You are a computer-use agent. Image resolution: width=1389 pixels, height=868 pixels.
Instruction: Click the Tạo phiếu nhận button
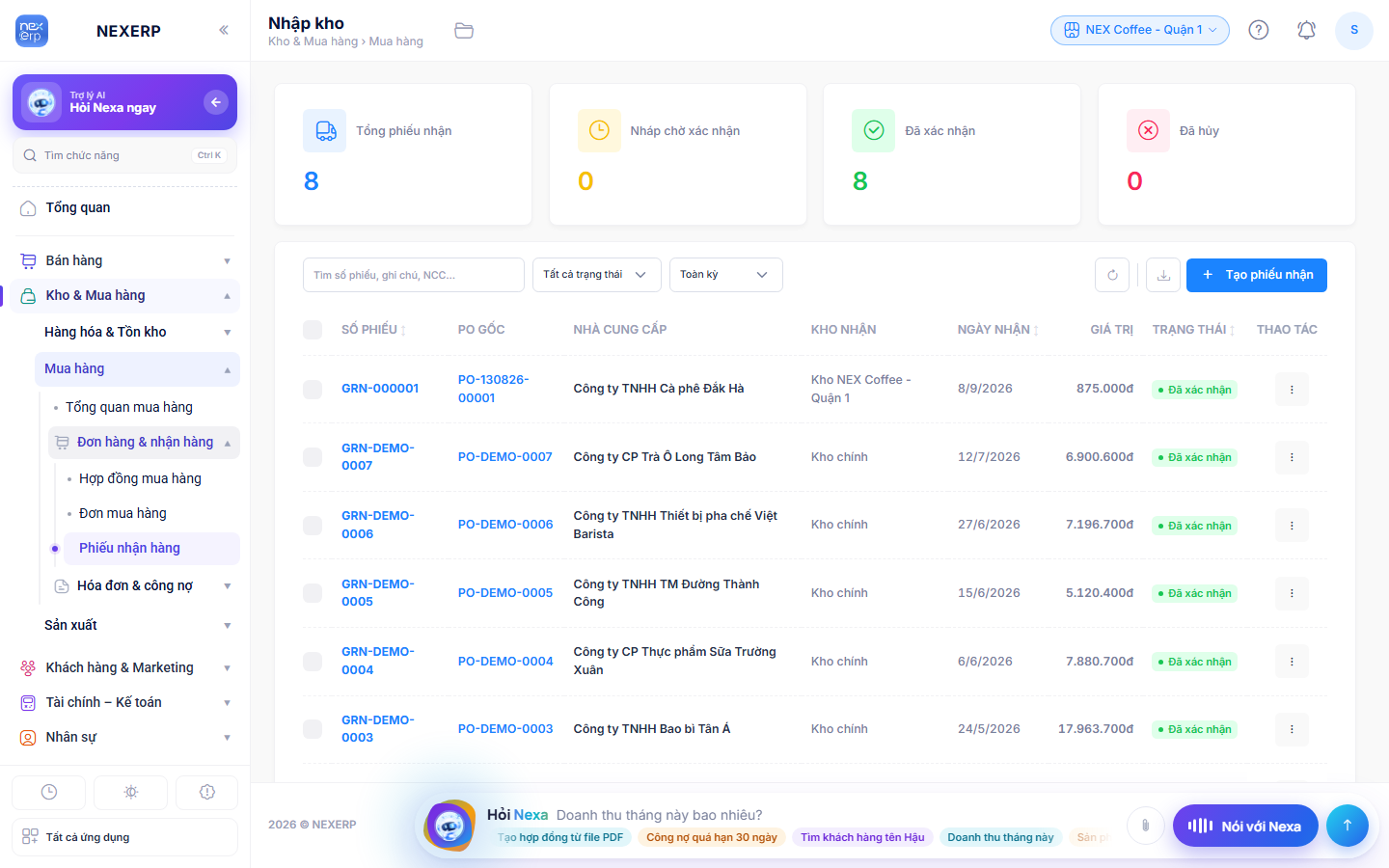pos(1257,275)
